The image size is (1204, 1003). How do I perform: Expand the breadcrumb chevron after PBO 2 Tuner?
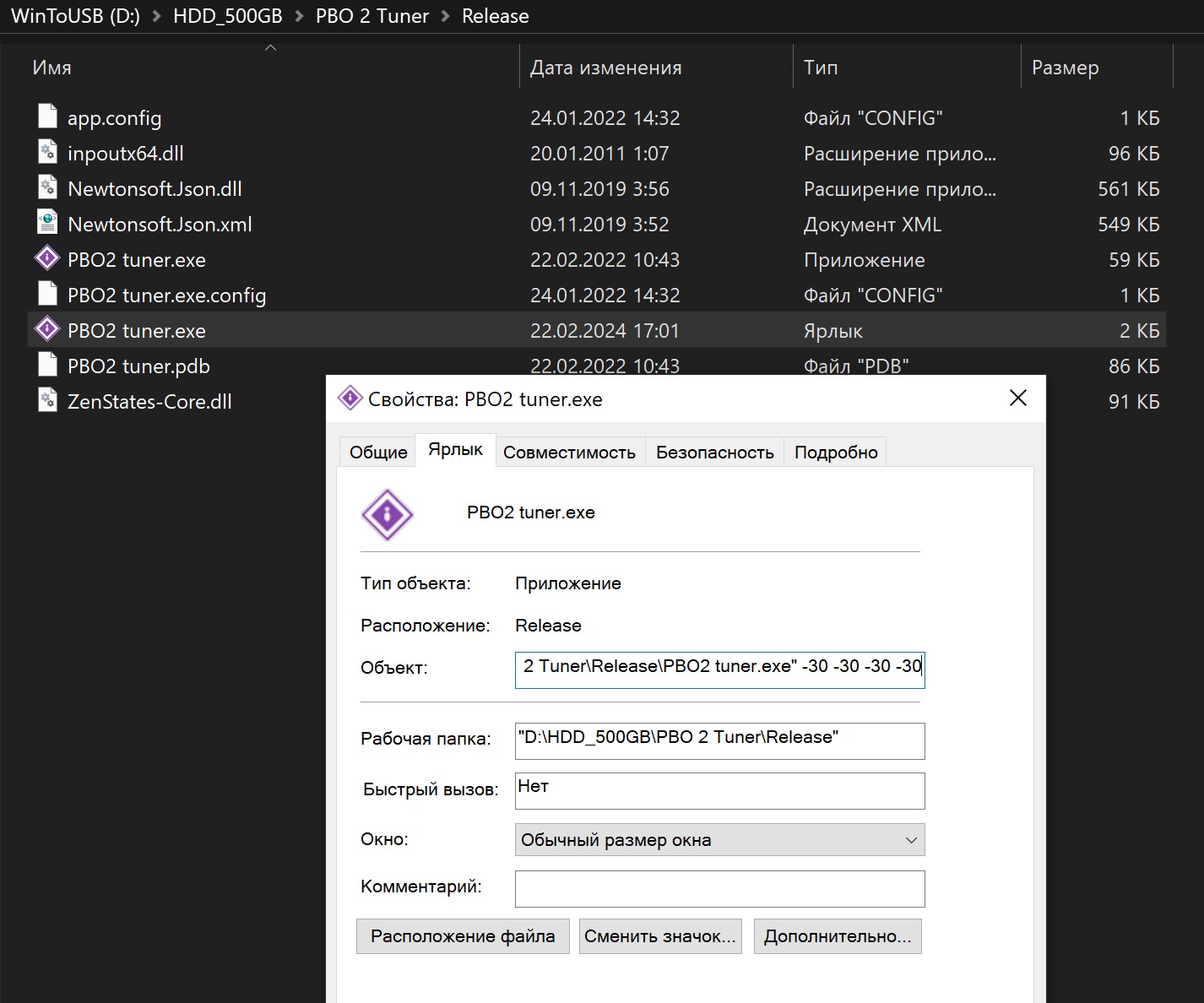tap(446, 16)
